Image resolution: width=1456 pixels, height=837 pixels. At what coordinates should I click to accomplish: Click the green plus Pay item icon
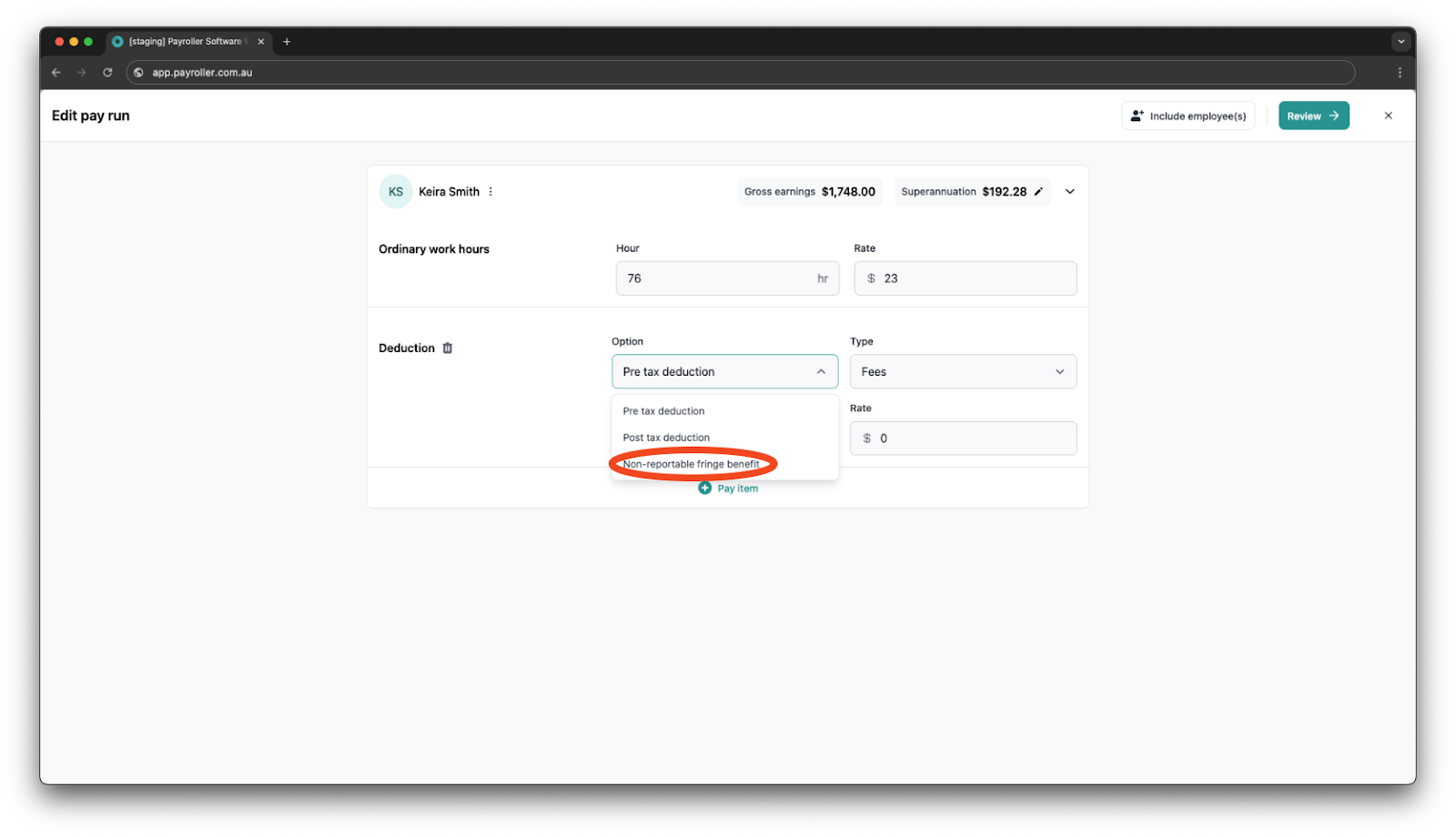[704, 489]
